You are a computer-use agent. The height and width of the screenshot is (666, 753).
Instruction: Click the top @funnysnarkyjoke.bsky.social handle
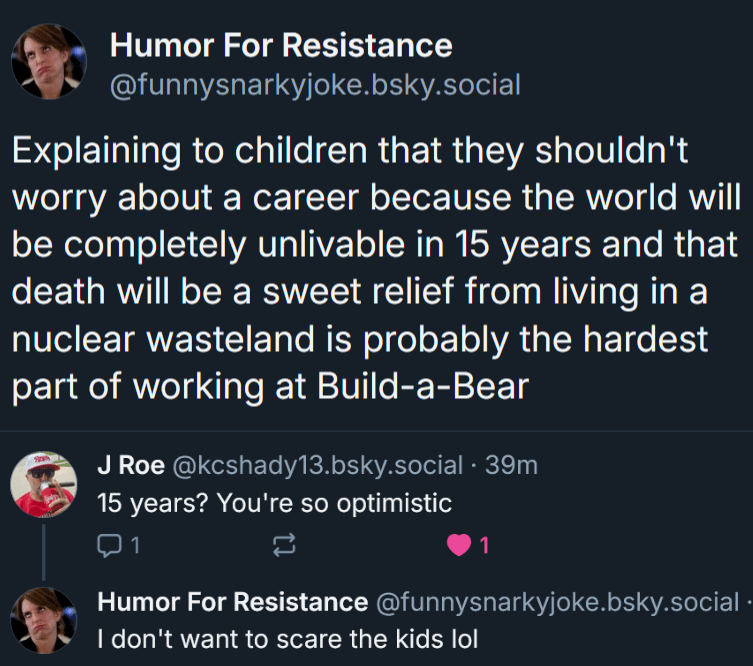(314, 85)
